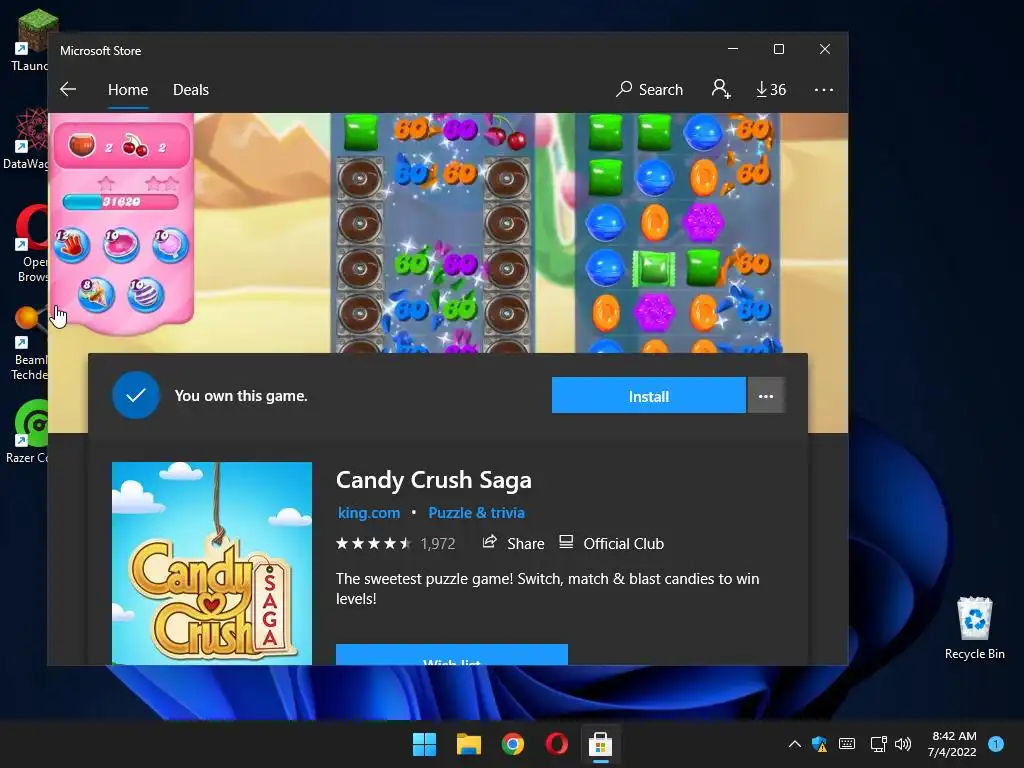Switch to the Deals tab
Screen dimensions: 1024x768
pos(191,89)
